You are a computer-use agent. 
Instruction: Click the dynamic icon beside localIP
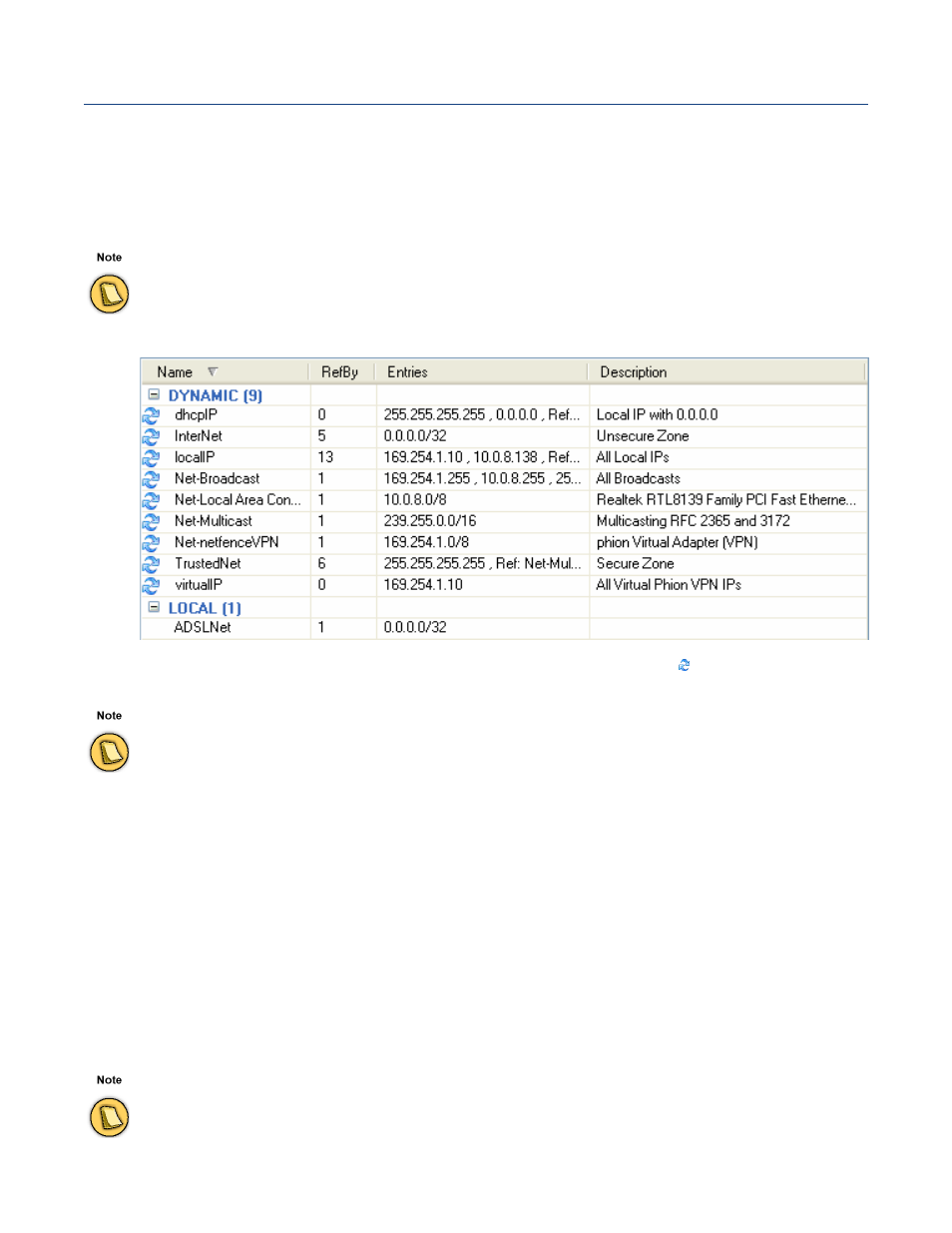pyautogui.click(x=151, y=458)
